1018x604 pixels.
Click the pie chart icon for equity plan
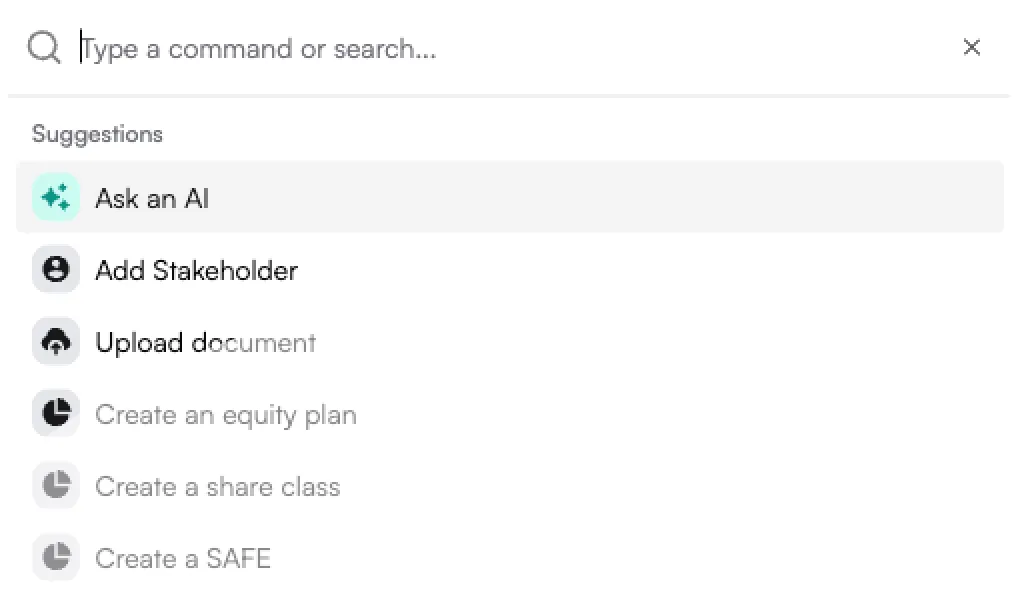56,414
